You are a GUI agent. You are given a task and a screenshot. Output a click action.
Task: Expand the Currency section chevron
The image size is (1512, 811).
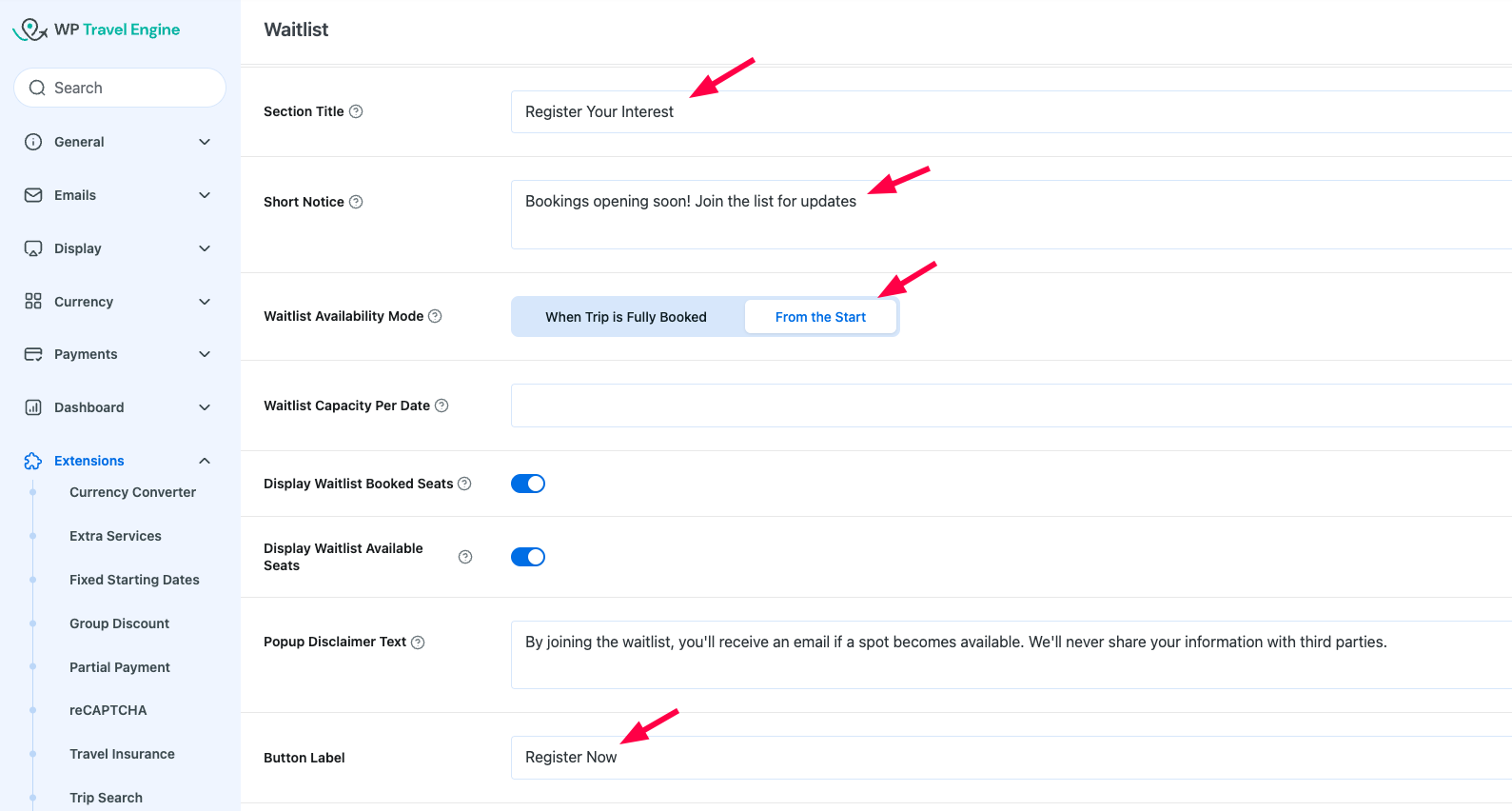(x=205, y=302)
